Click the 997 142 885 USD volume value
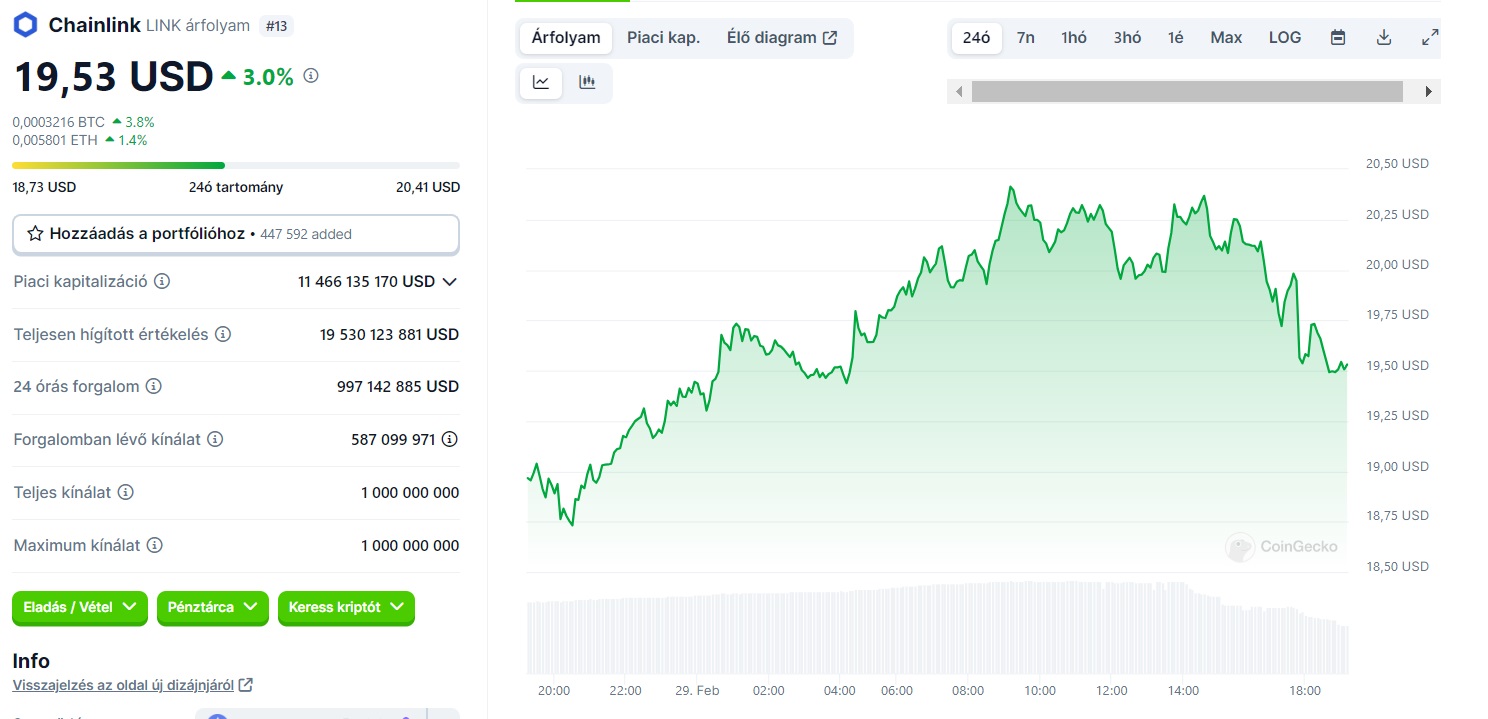1488x719 pixels. point(398,386)
